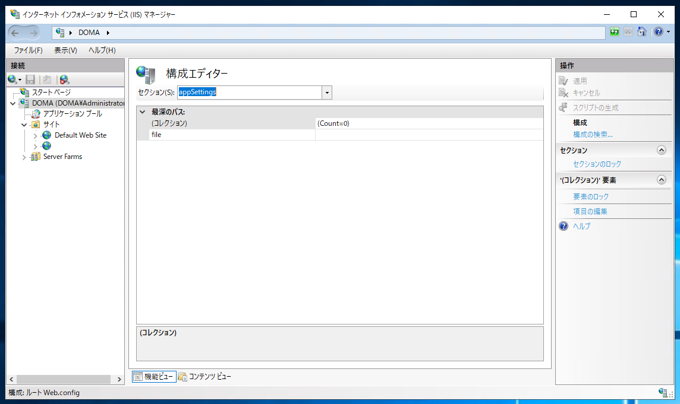Open the 表示(V) menu
Image resolution: width=680 pixels, height=404 pixels.
point(65,50)
